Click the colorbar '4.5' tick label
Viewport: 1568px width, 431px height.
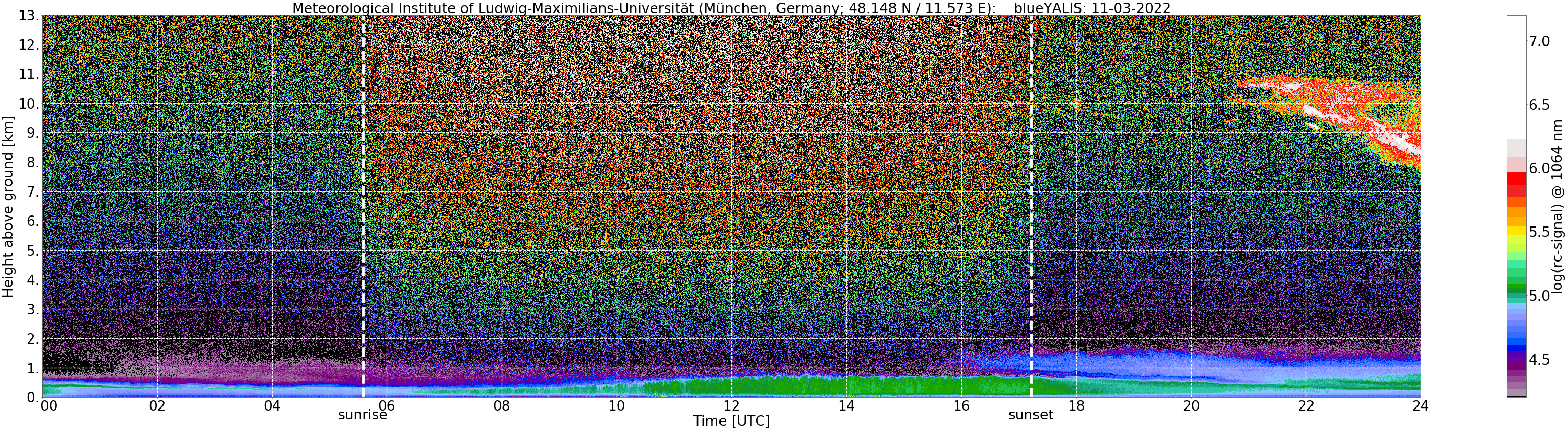pyautogui.click(x=1539, y=360)
